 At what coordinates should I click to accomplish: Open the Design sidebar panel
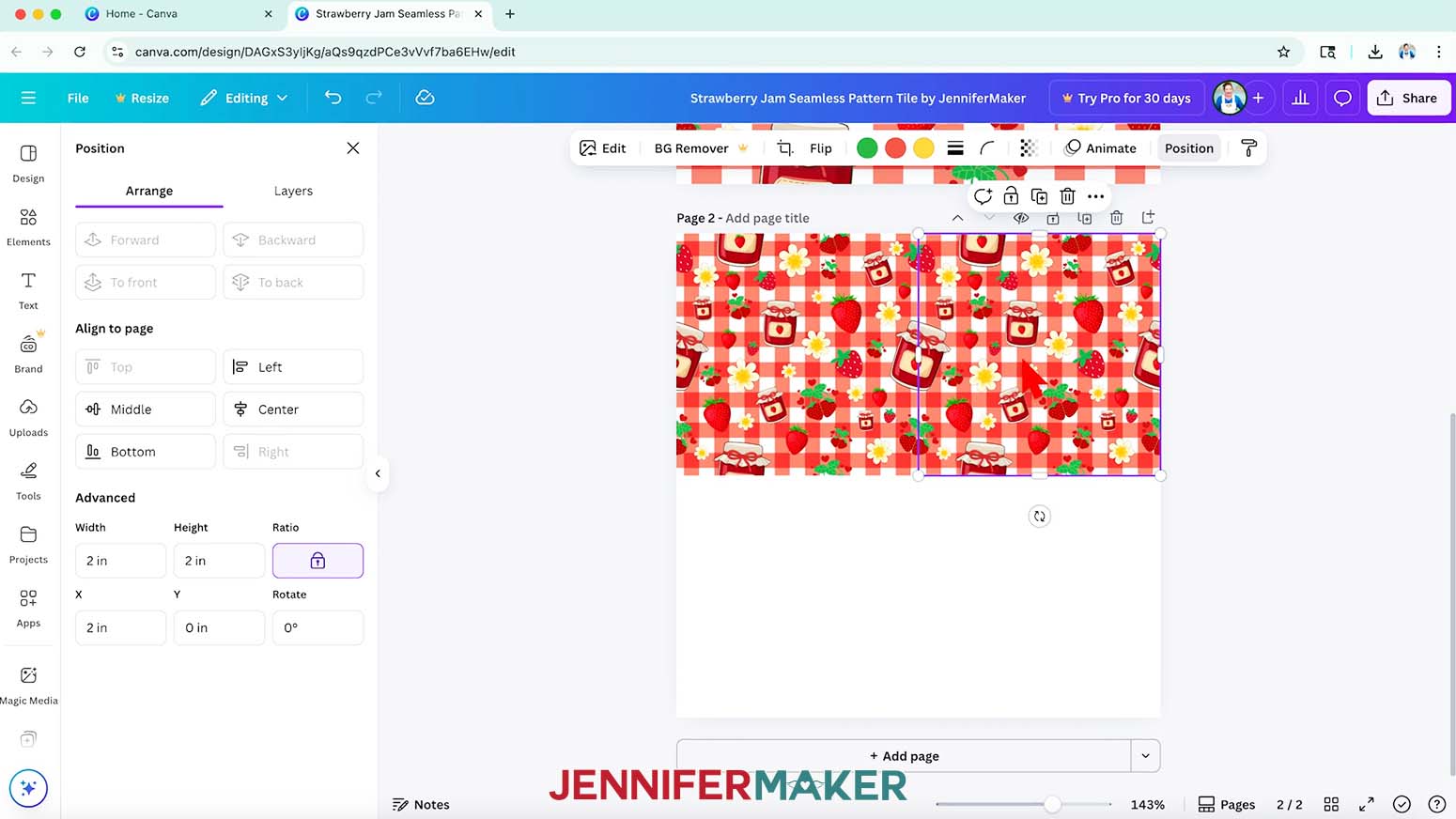click(x=28, y=163)
